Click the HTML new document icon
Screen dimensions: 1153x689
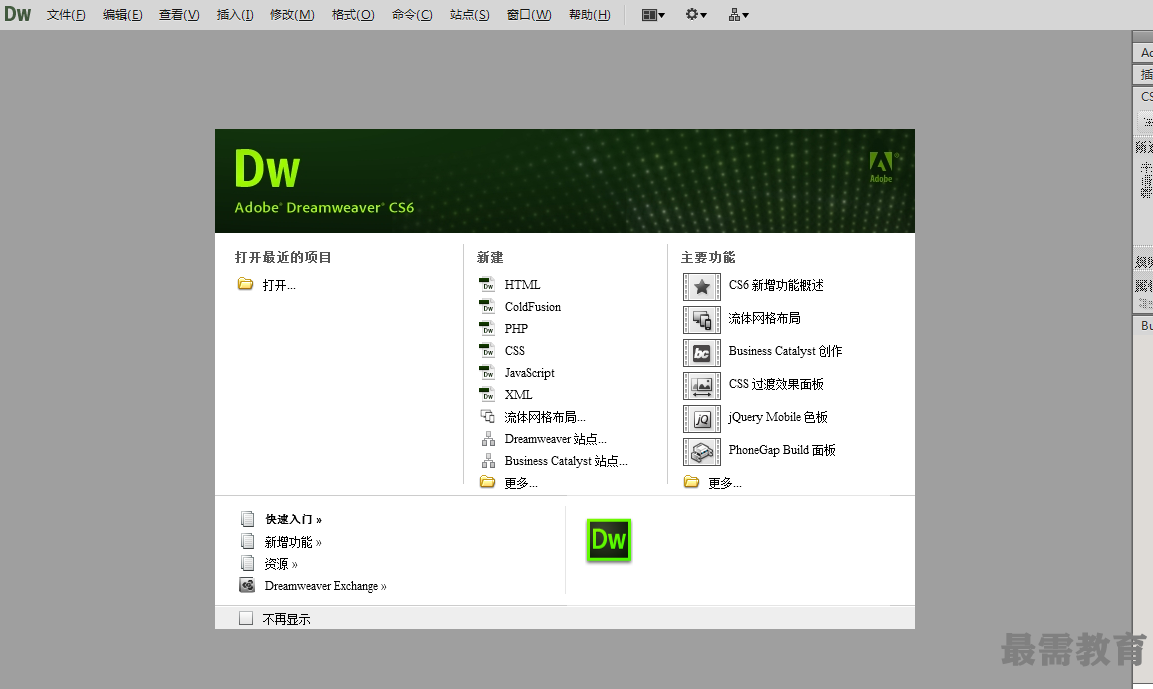(x=487, y=285)
